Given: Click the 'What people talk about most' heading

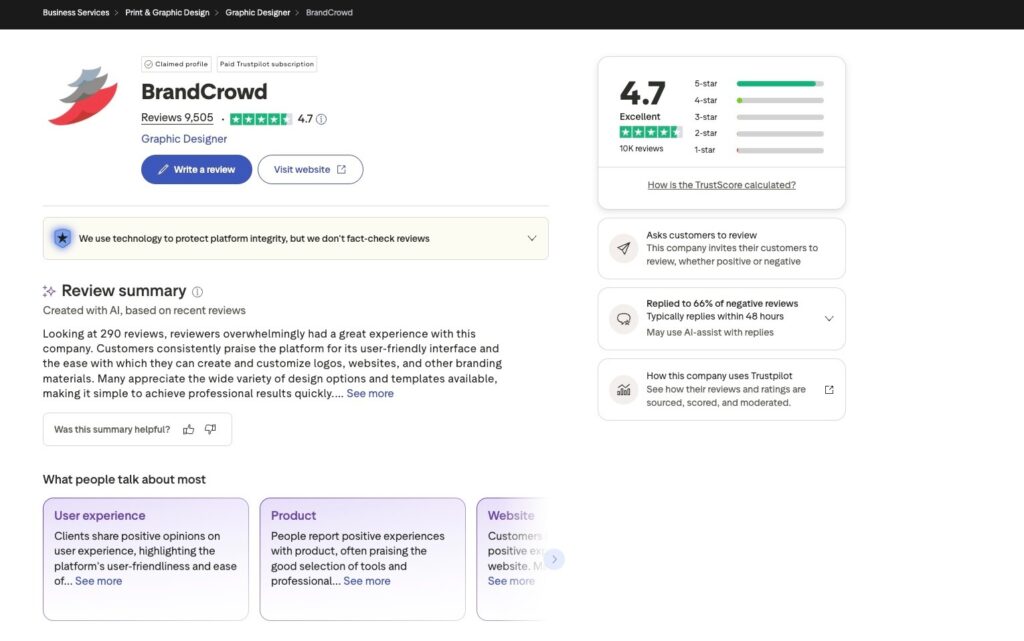Looking at the screenshot, I should pos(124,479).
